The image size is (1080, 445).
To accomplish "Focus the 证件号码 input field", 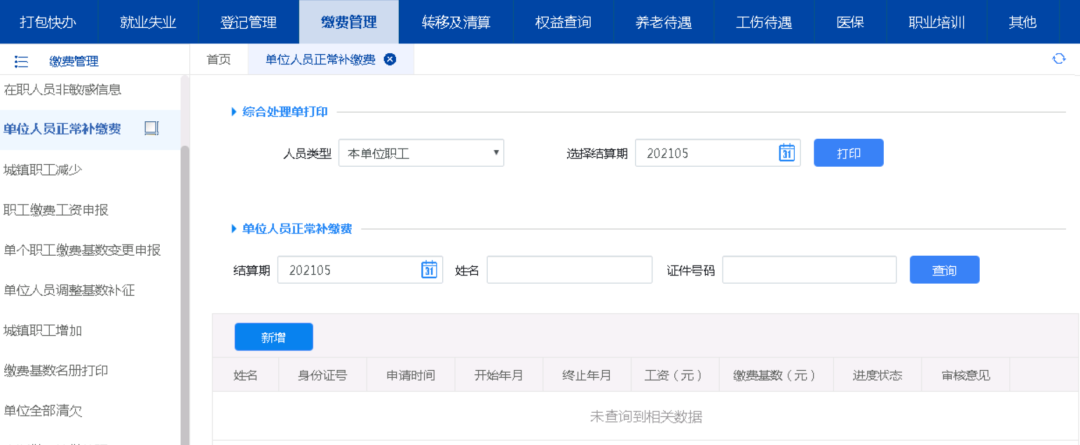I will coord(809,270).
